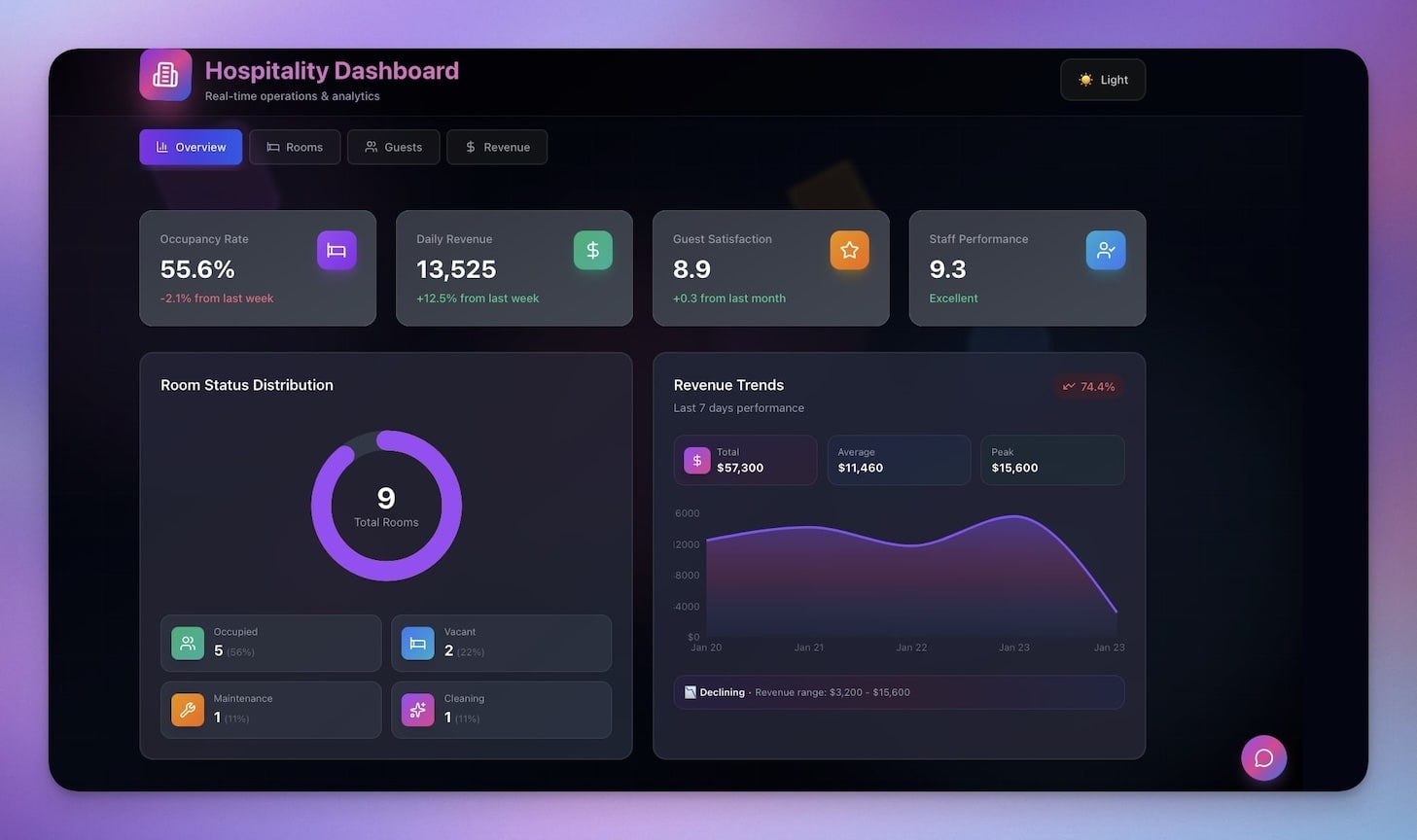
Task: Click the Overview button
Action: pyautogui.click(x=191, y=147)
